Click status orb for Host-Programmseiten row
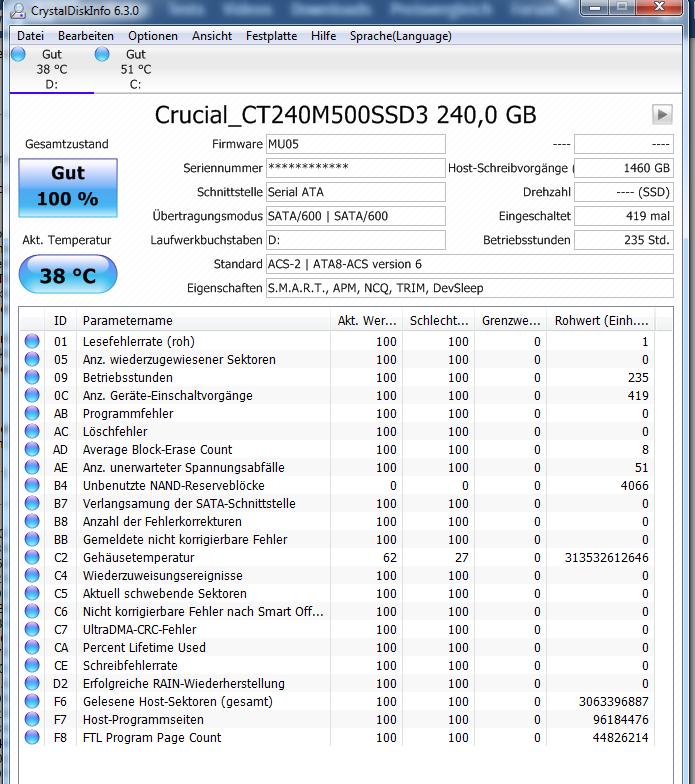The height and width of the screenshot is (784, 695). [x=32, y=719]
